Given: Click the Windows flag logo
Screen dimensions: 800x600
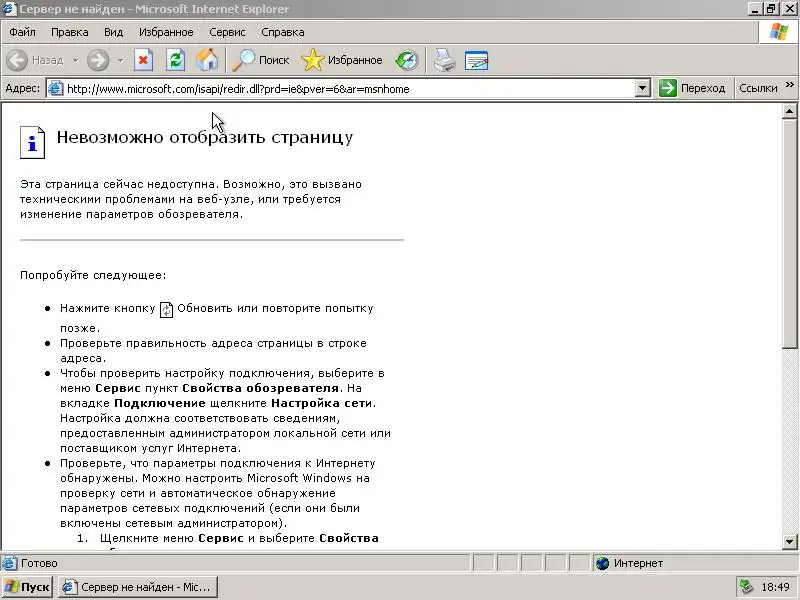Looking at the screenshot, I should (779, 32).
